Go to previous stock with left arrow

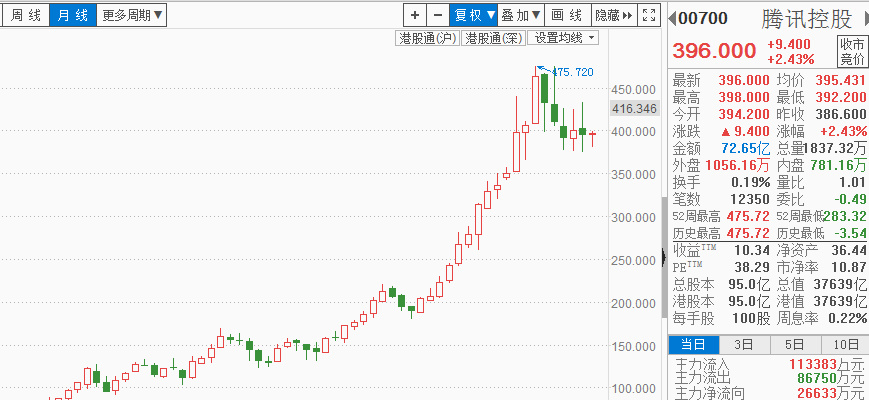[x=672, y=18]
